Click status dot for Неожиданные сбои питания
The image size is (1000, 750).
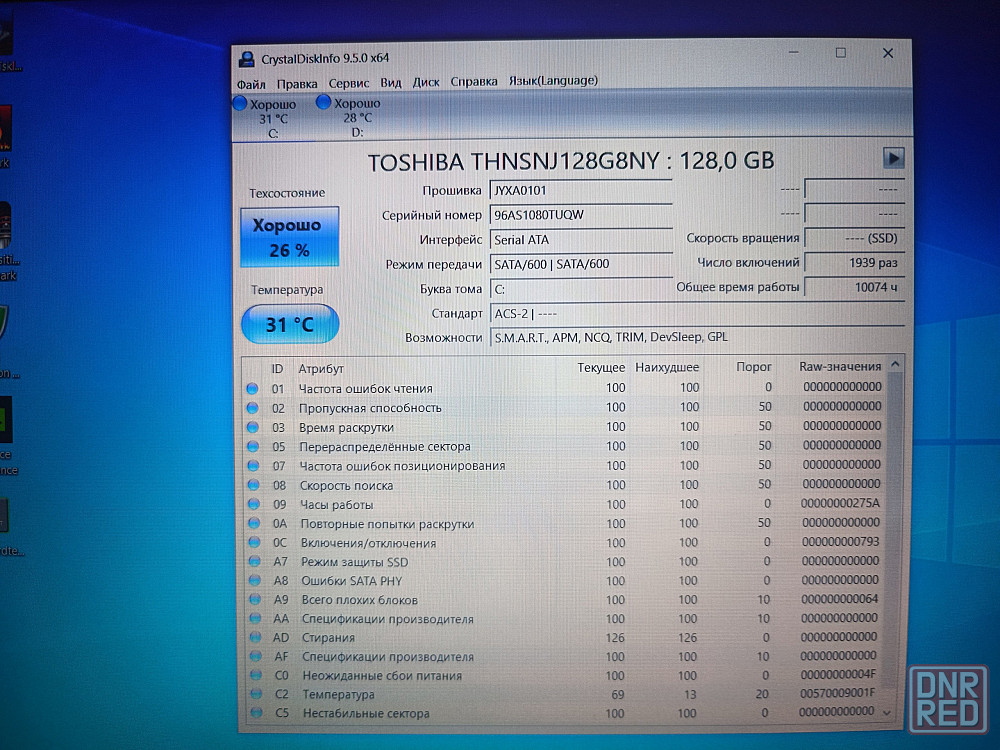256,675
